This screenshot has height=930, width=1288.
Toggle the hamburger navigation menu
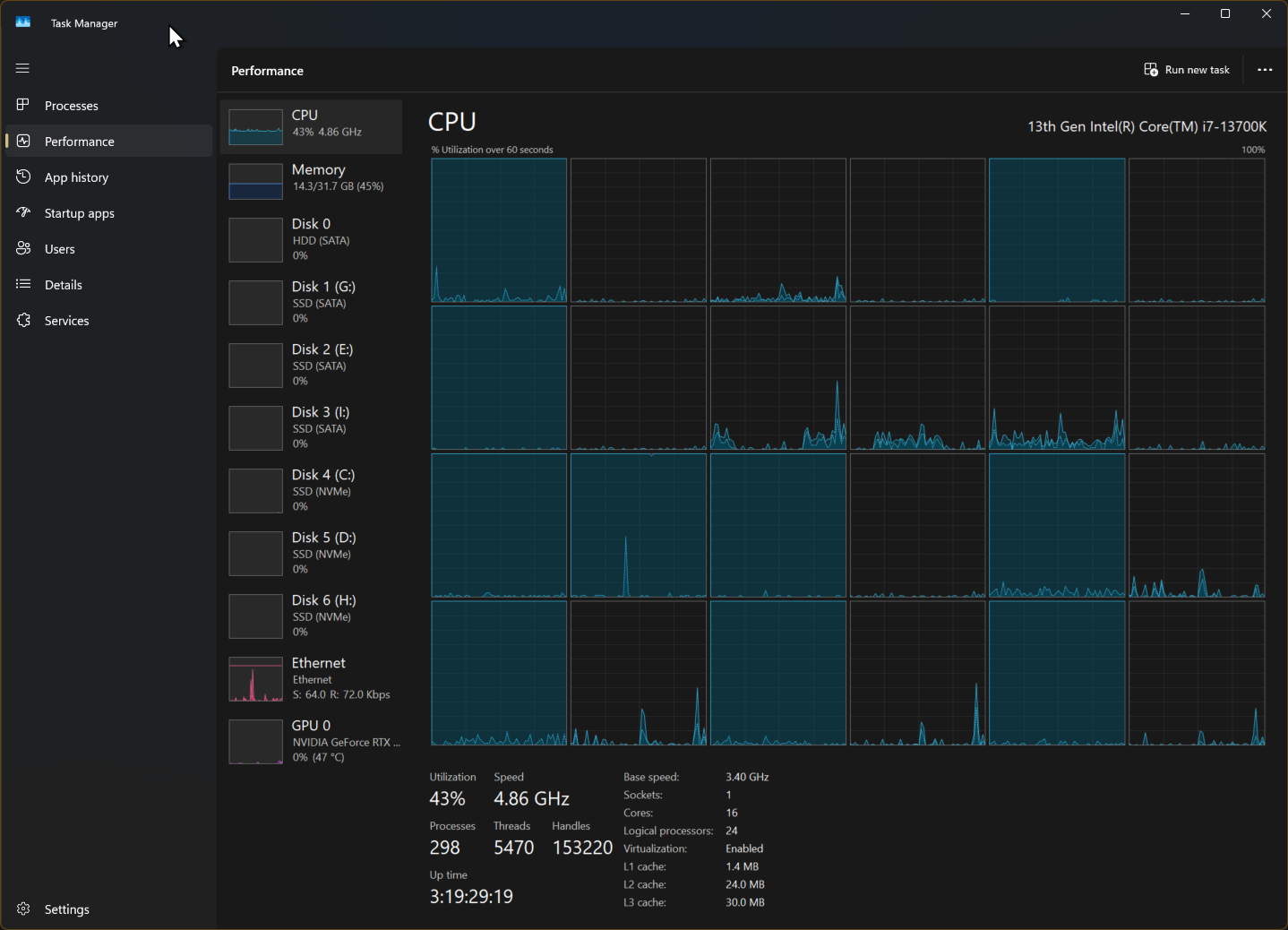pyautogui.click(x=22, y=68)
